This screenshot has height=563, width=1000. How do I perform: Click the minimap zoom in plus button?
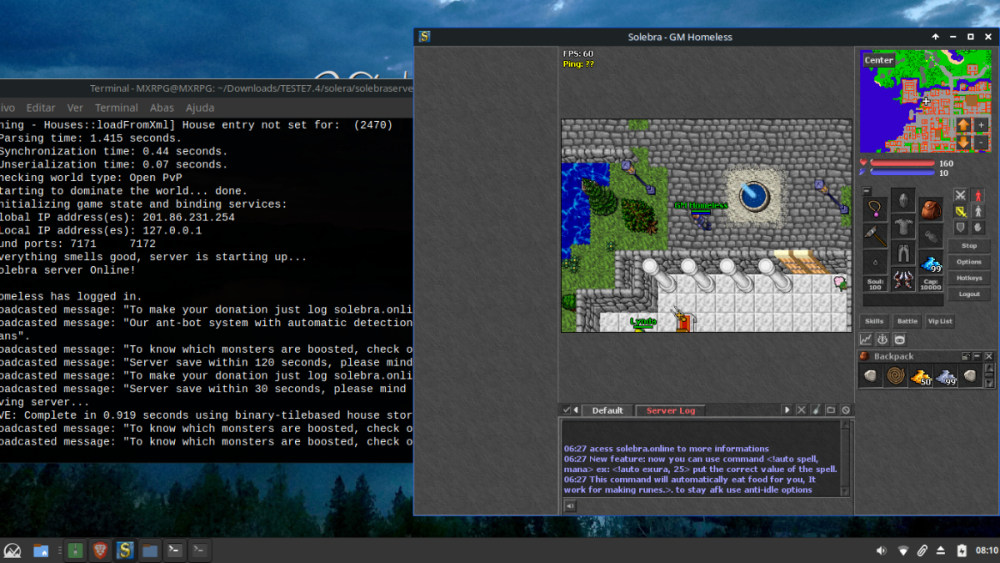(982, 126)
